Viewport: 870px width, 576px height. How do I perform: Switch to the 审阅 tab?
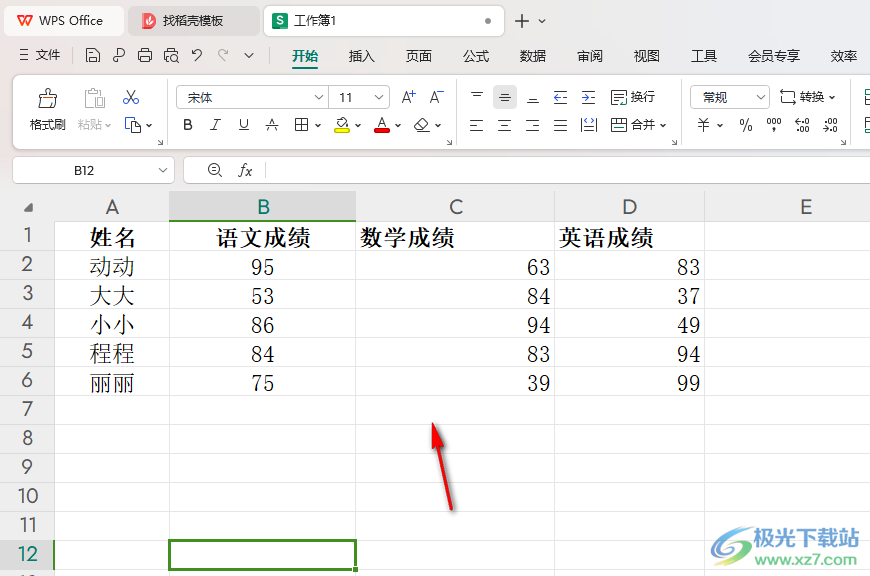pos(590,56)
